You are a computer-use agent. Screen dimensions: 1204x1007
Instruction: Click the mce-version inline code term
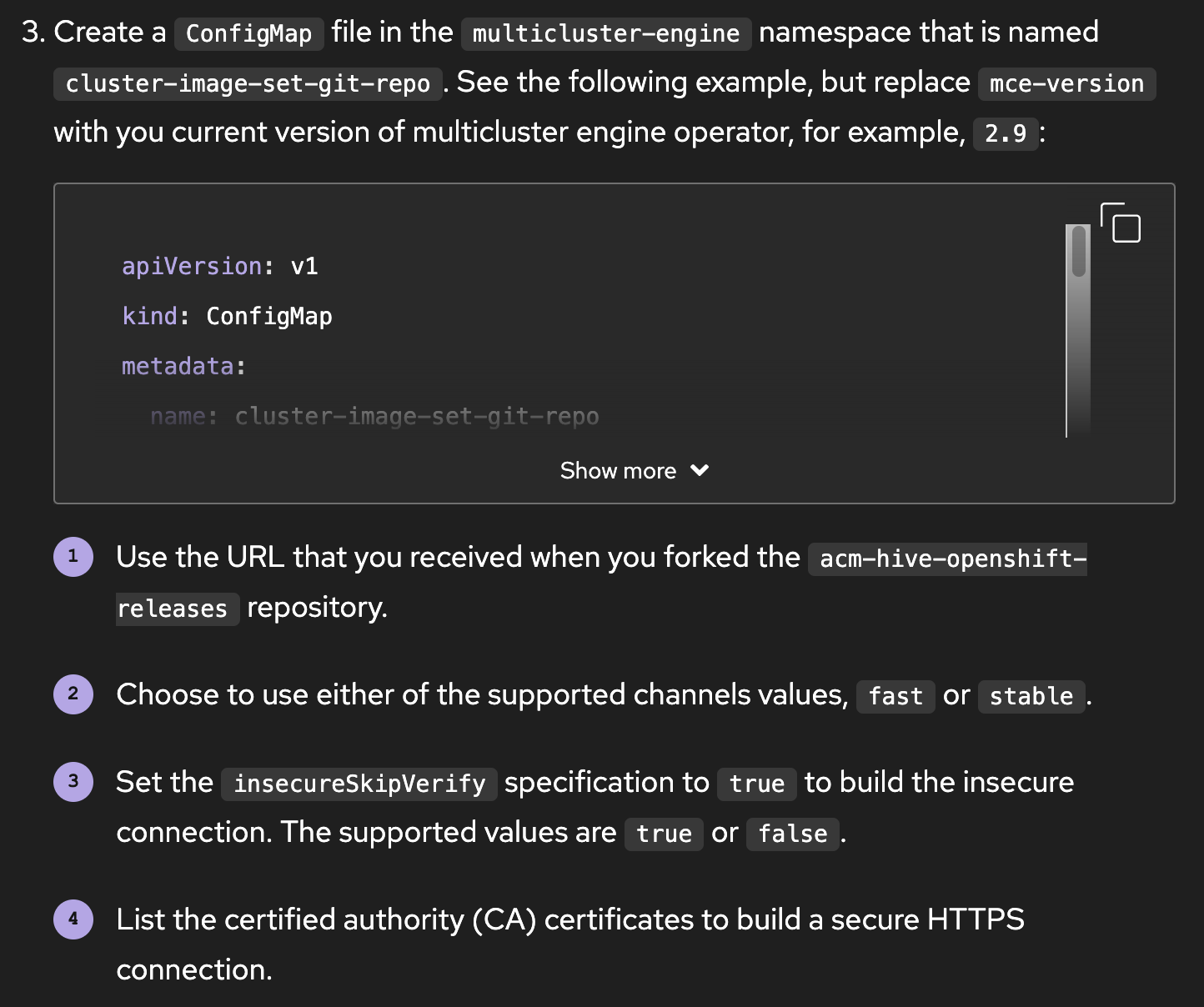pos(1066,83)
